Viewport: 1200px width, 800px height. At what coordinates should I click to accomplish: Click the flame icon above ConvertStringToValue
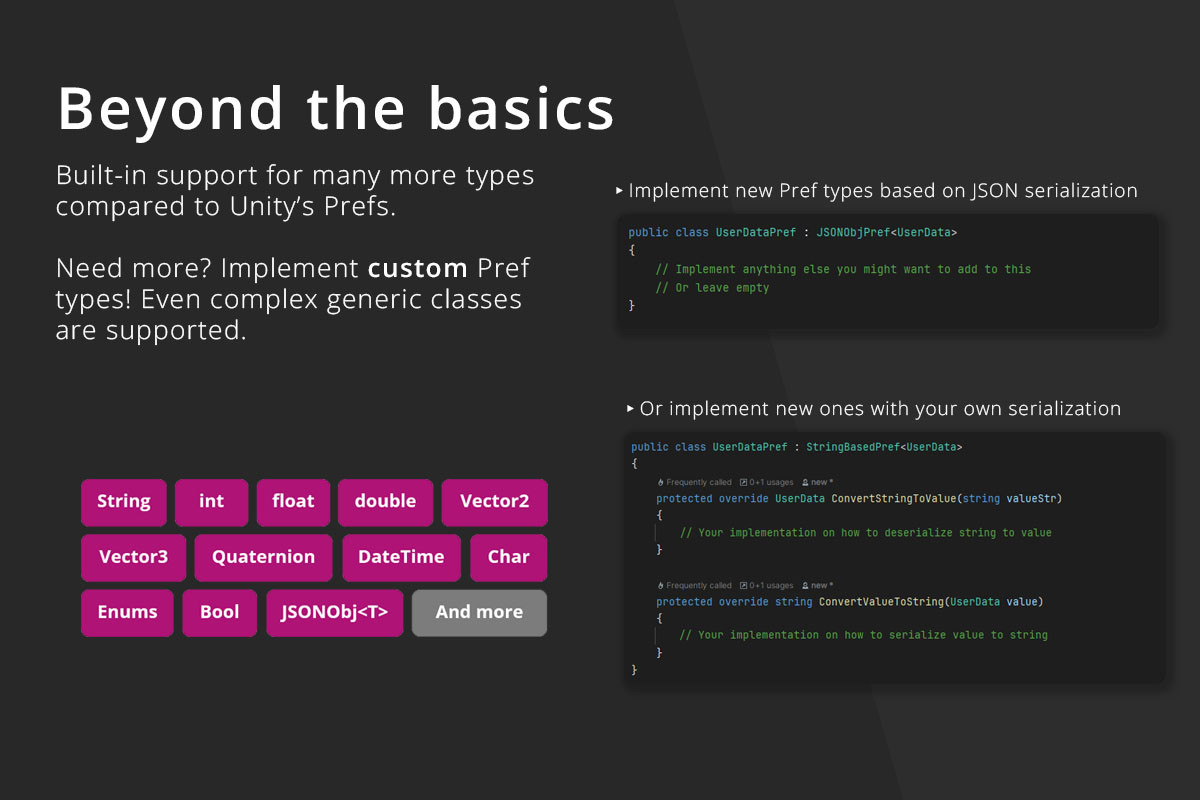point(661,482)
